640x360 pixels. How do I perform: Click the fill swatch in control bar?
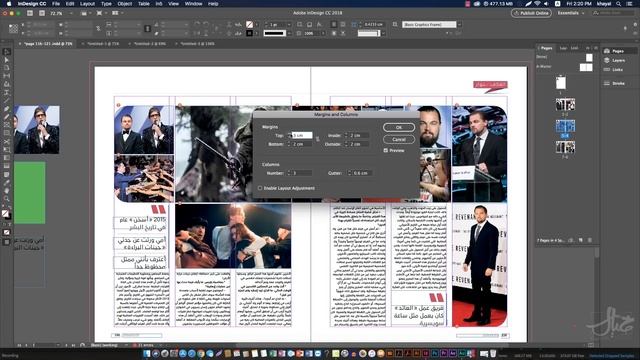coord(249,24)
